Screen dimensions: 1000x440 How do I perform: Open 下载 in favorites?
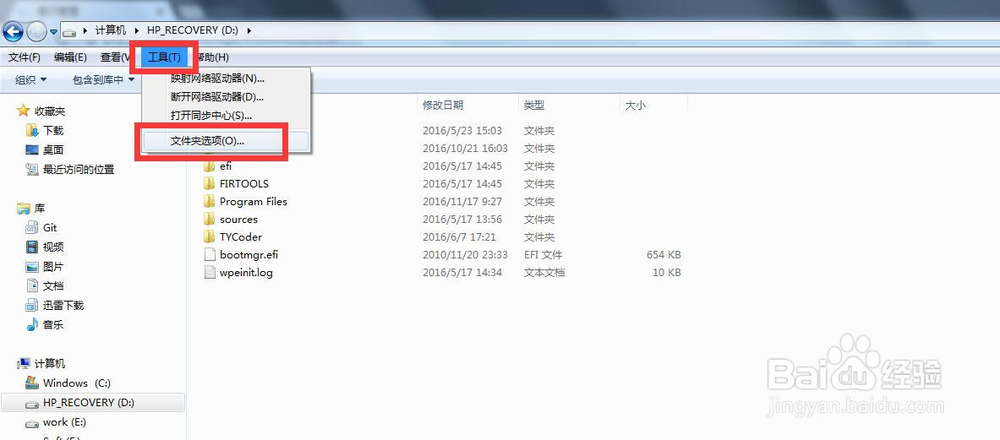(x=54, y=131)
